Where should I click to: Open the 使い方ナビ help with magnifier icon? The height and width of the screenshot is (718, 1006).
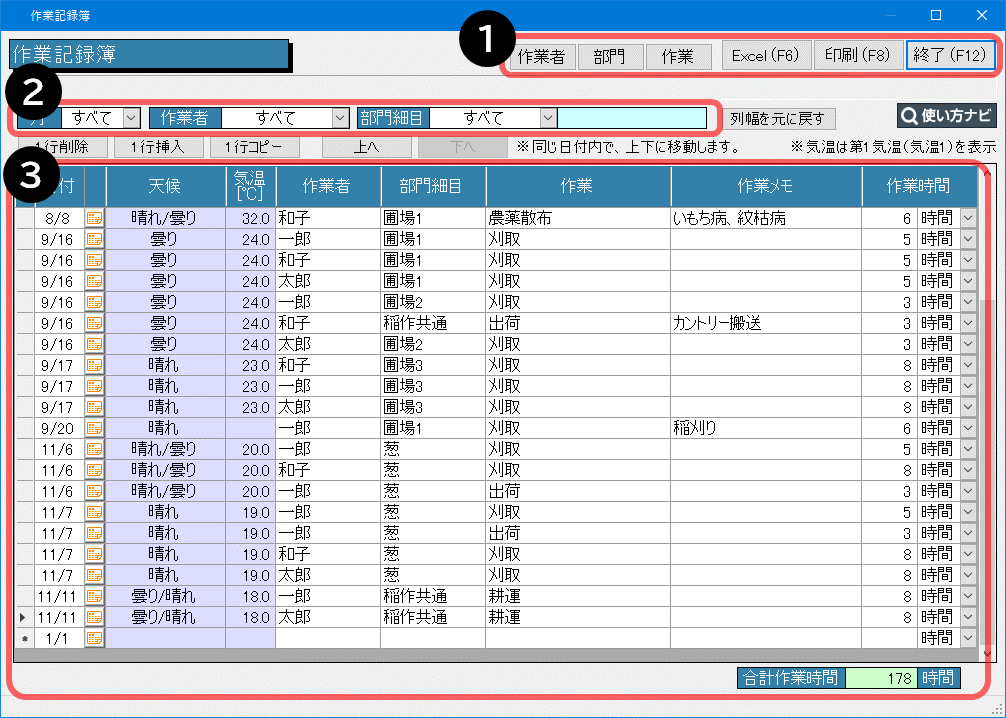click(x=947, y=117)
